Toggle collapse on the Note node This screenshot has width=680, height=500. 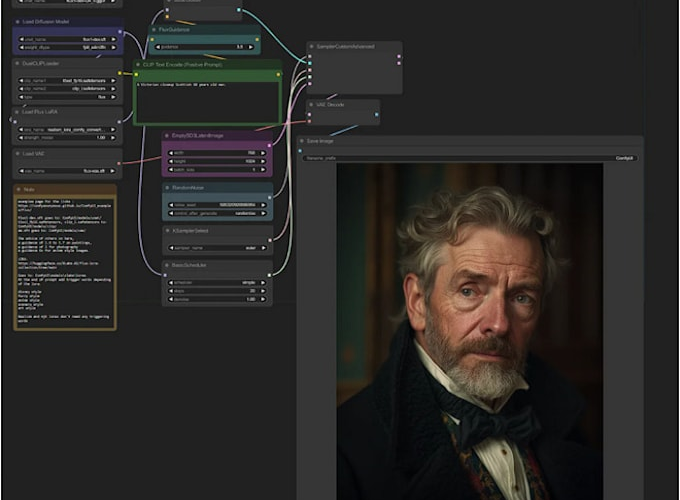(x=19, y=188)
